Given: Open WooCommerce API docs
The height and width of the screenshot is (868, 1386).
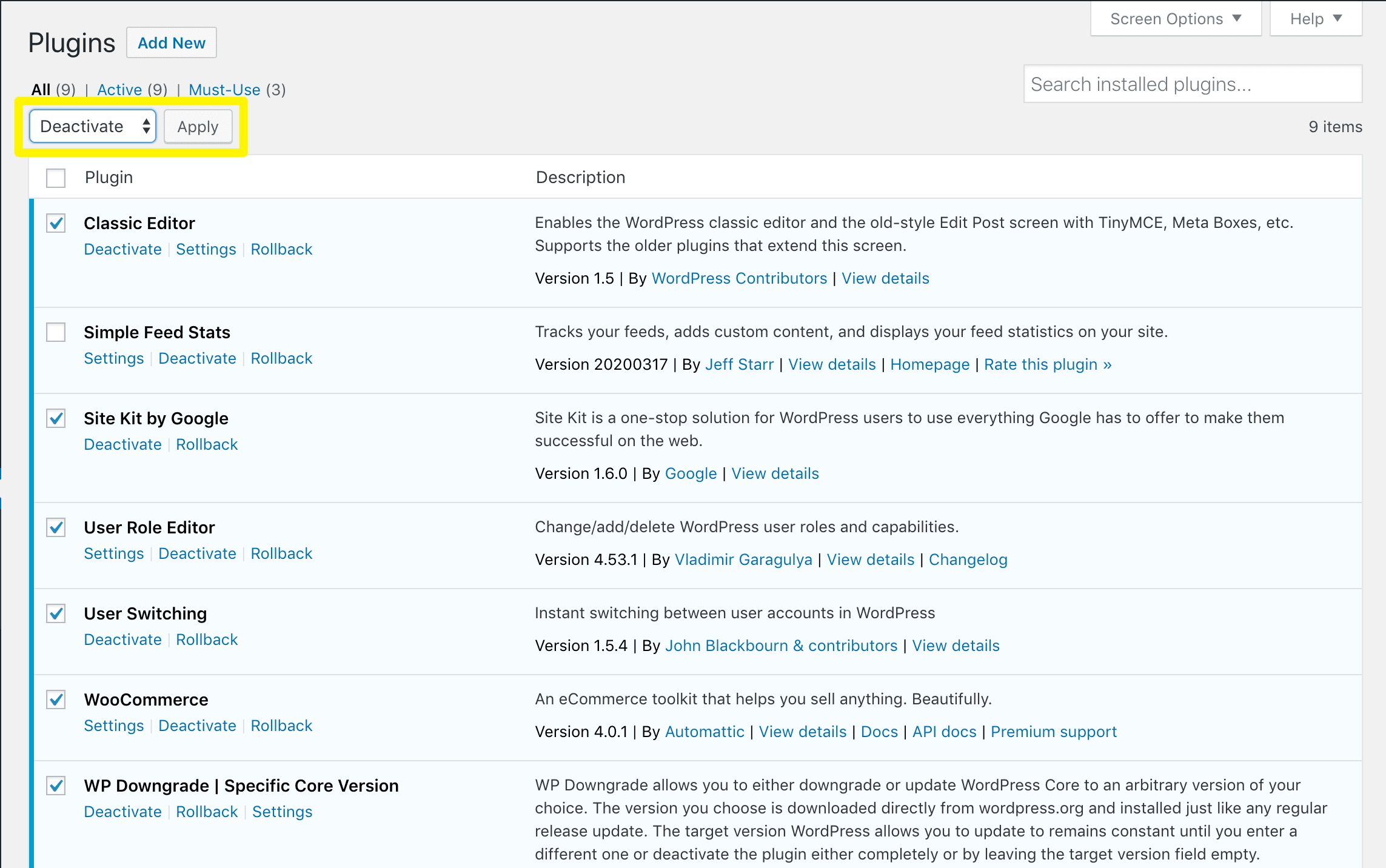Looking at the screenshot, I should point(944,732).
